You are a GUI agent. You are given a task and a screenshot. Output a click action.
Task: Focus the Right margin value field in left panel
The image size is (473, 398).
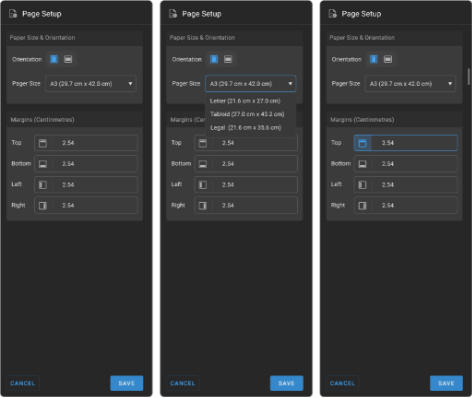pos(86,205)
